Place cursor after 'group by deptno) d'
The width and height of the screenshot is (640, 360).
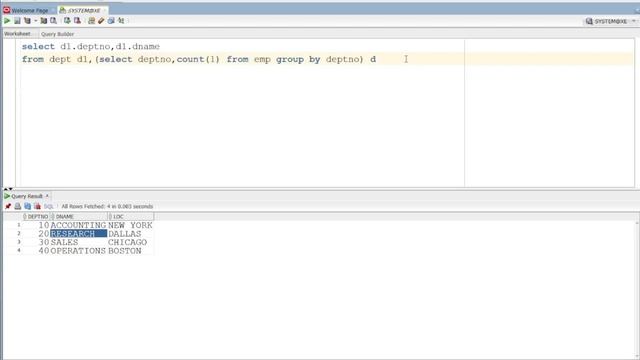377,60
